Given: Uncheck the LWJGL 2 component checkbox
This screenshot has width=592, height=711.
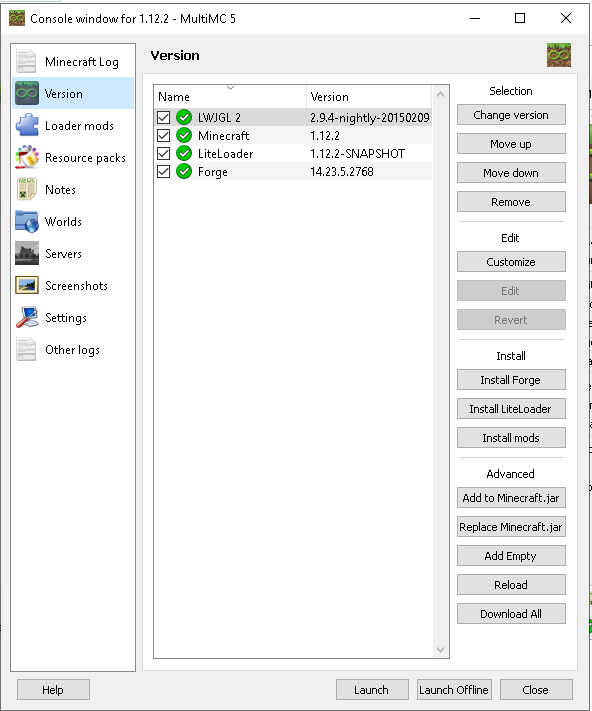Looking at the screenshot, I should pyautogui.click(x=164, y=117).
